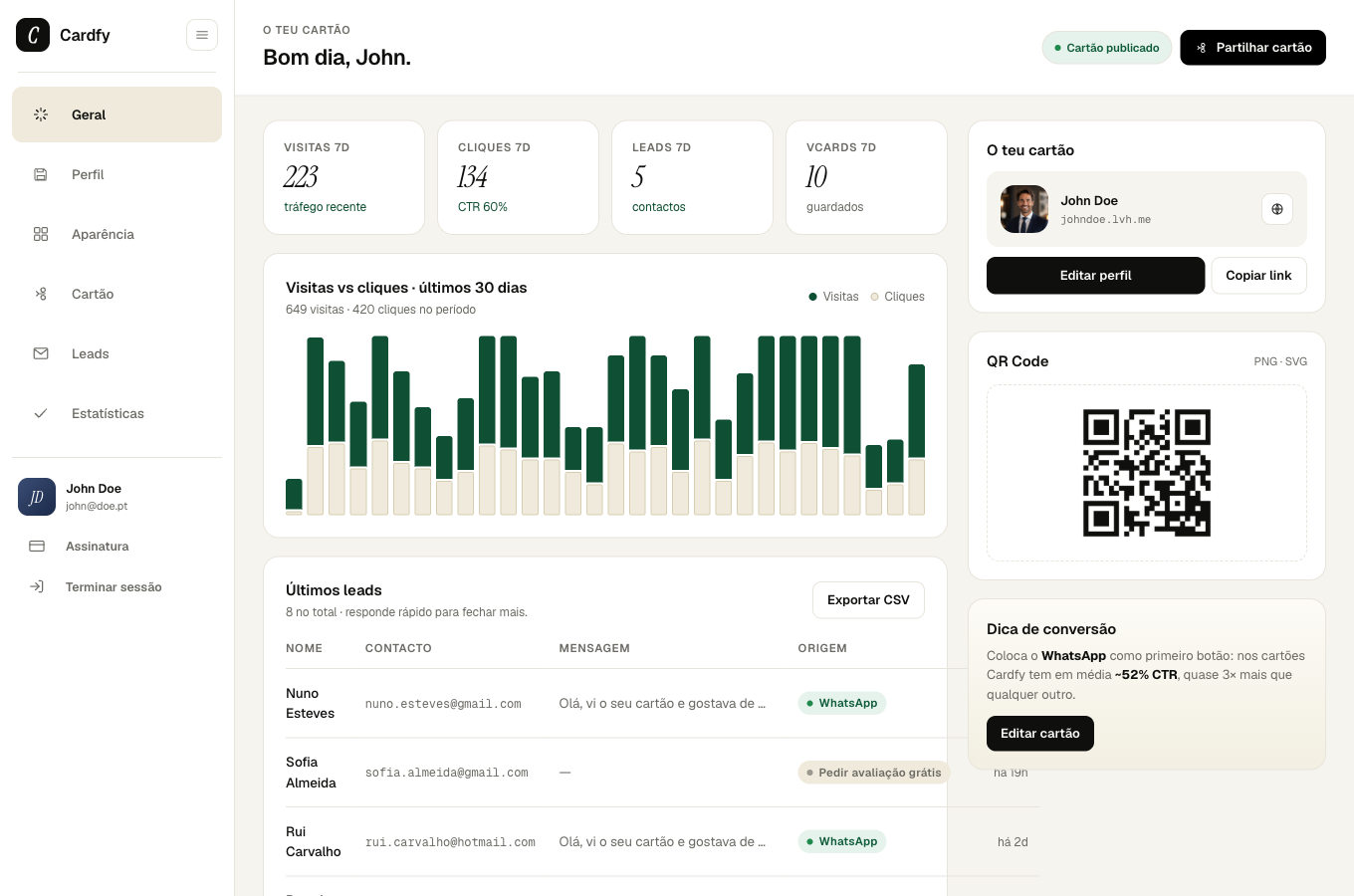The height and width of the screenshot is (896, 1354).
Task: Open the Geral menu item
Action: tap(116, 114)
